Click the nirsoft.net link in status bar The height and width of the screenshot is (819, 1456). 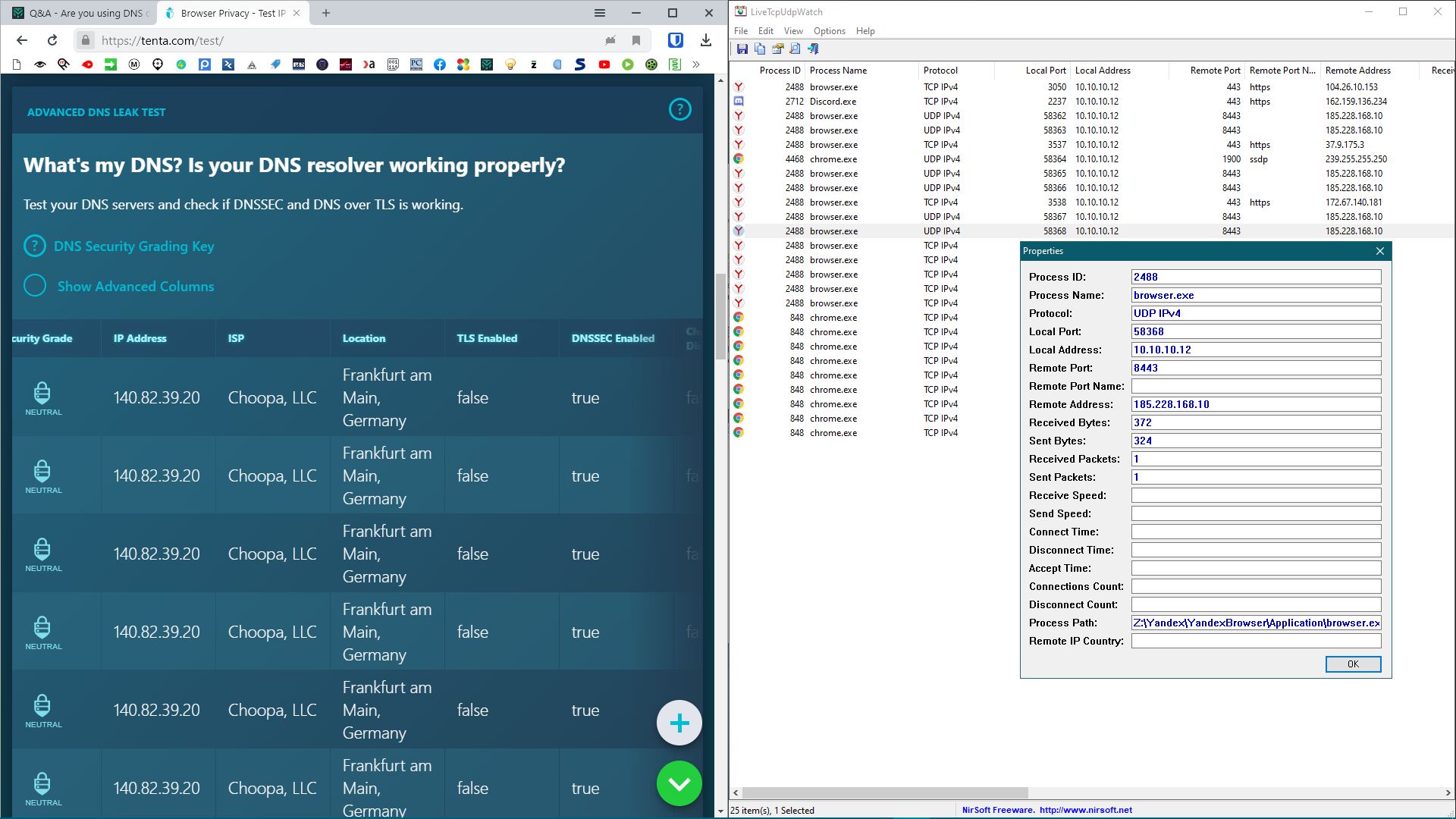[1085, 810]
